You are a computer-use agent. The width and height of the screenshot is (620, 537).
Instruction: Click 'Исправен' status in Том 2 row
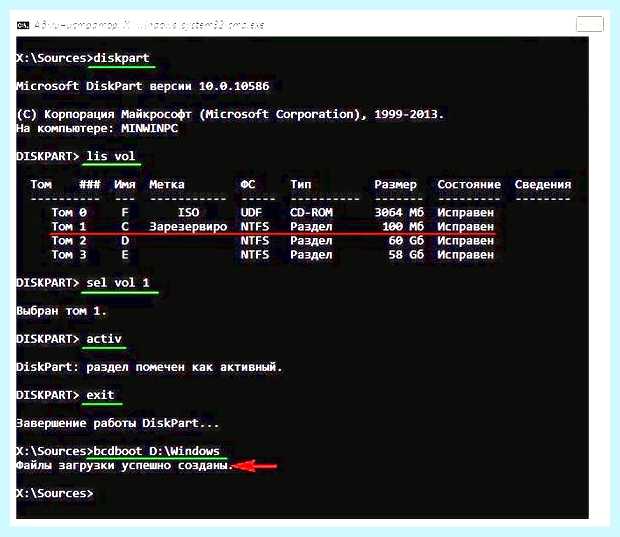pyautogui.click(x=465, y=241)
